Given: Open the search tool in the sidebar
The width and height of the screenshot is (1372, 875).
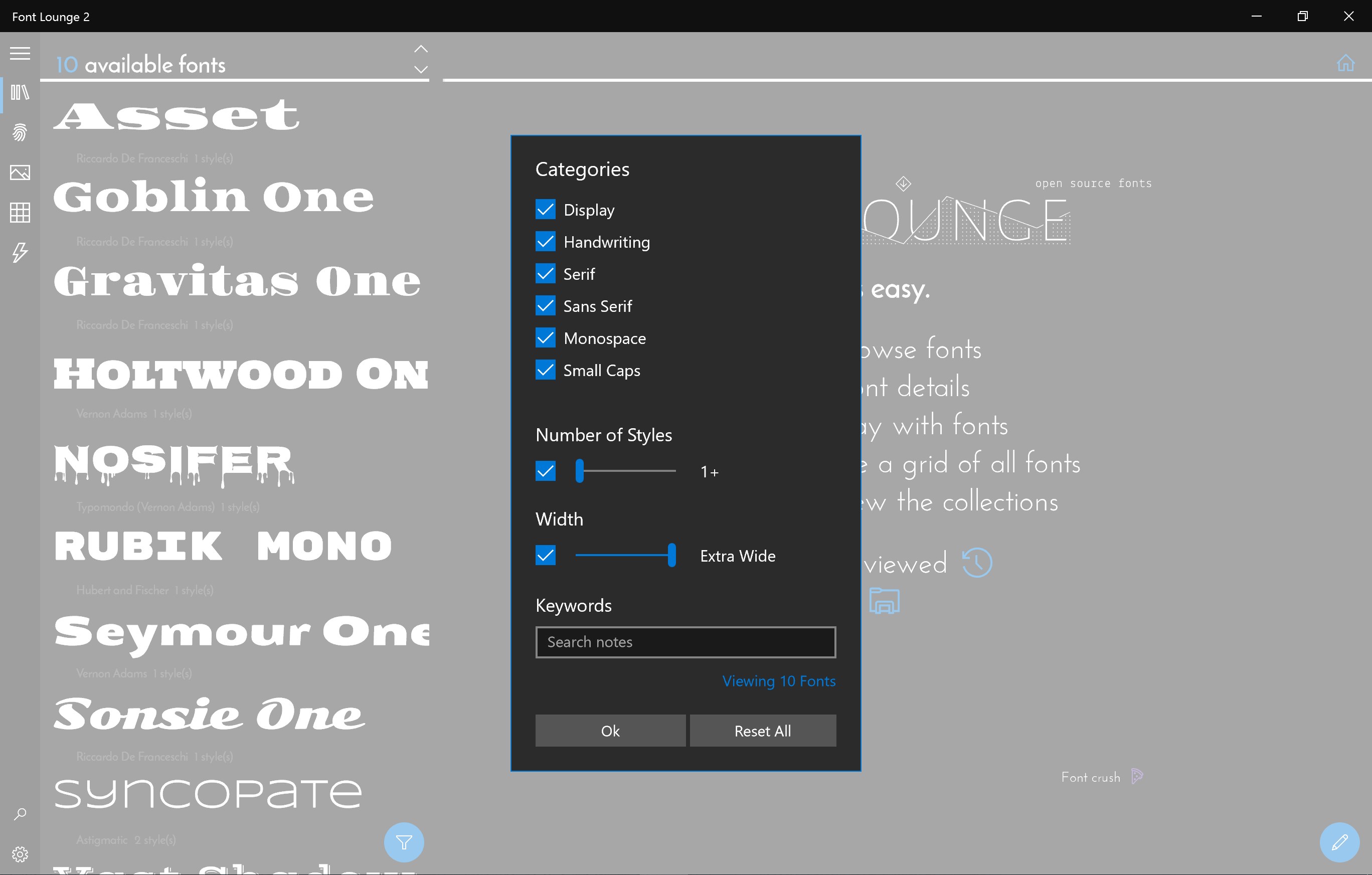Looking at the screenshot, I should coord(20,814).
